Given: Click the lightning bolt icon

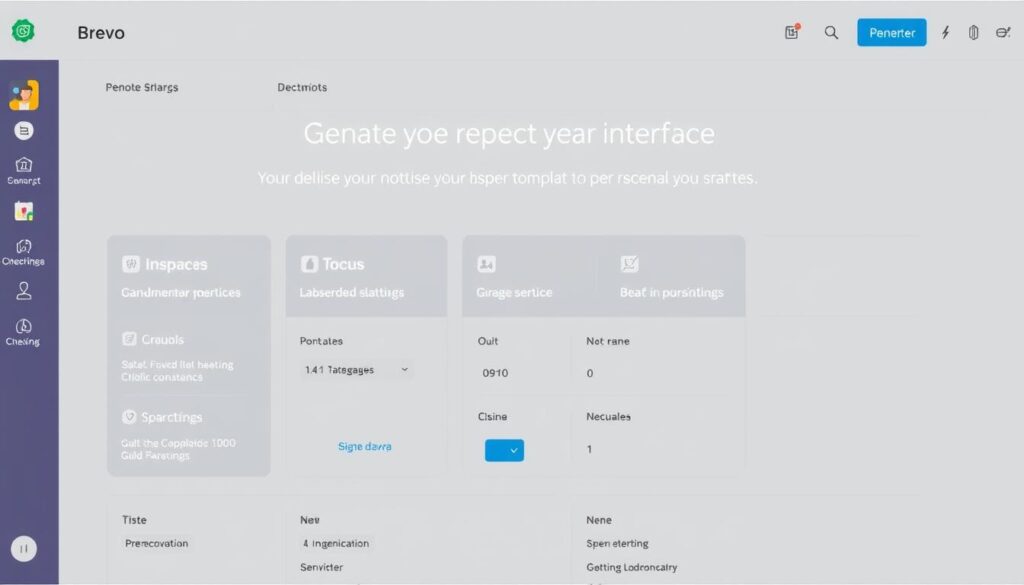Looking at the screenshot, I should click(x=945, y=33).
